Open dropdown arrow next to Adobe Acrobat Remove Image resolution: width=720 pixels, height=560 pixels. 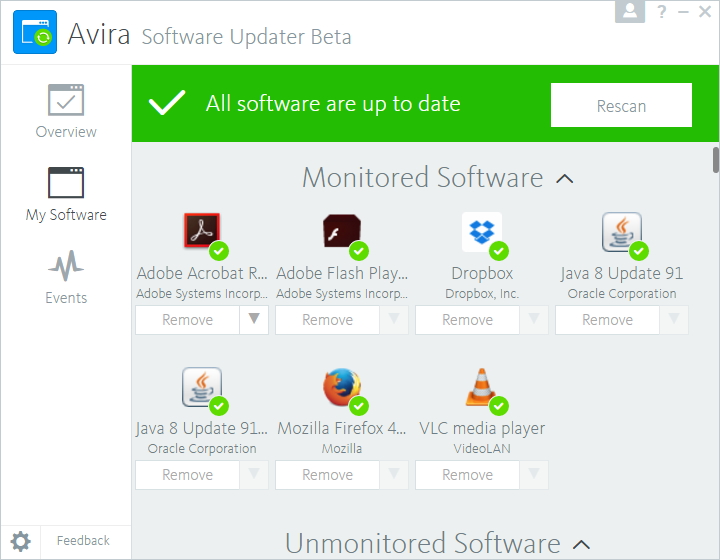coord(254,320)
